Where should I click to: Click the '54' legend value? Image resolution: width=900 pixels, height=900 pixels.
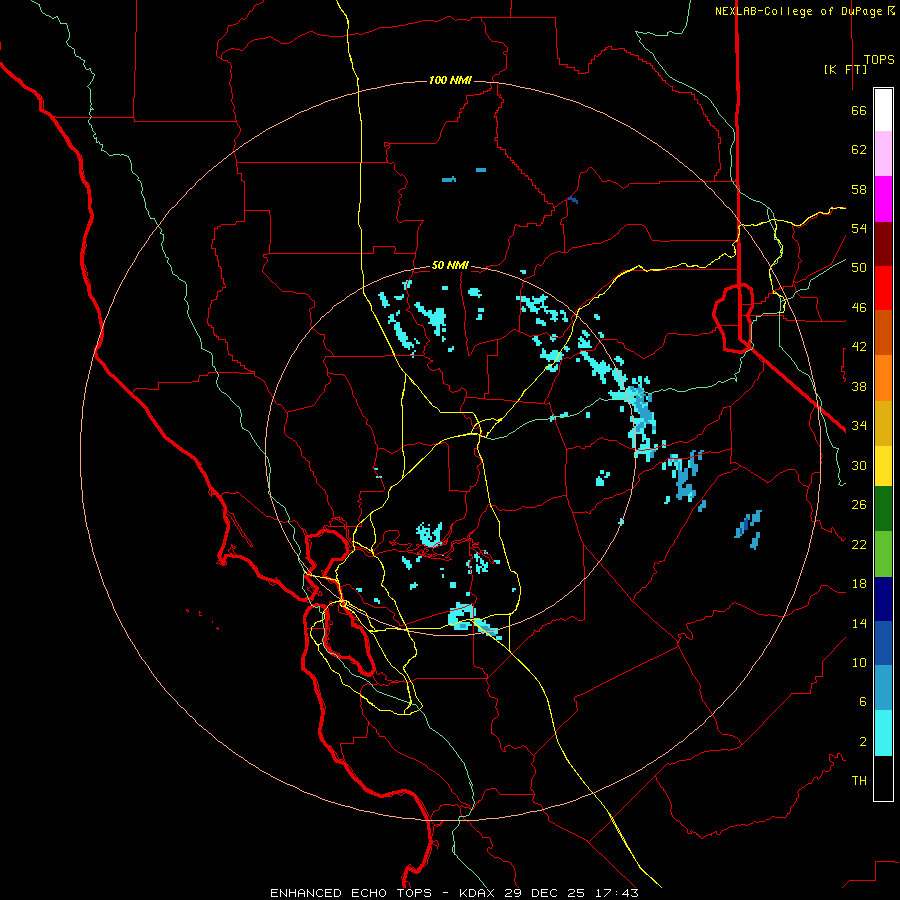pyautogui.click(x=859, y=228)
